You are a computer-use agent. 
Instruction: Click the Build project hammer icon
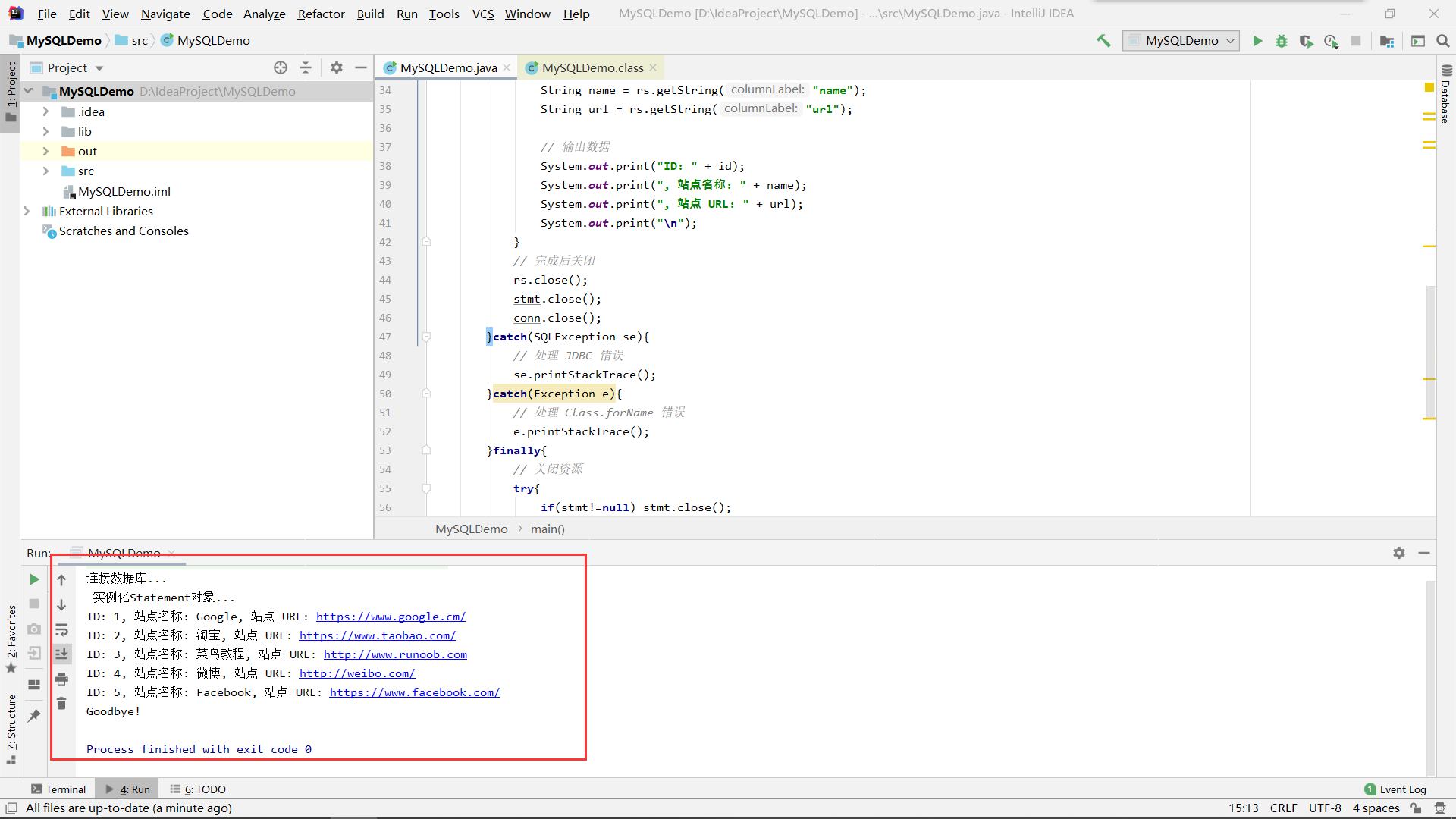pyautogui.click(x=1103, y=41)
